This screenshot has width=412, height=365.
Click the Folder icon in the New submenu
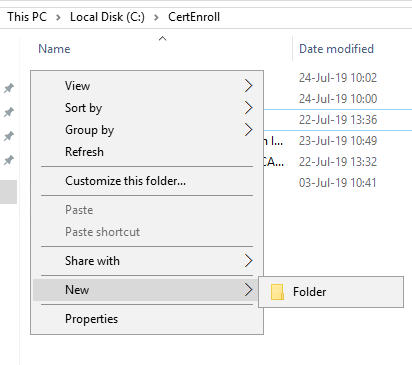tap(277, 292)
